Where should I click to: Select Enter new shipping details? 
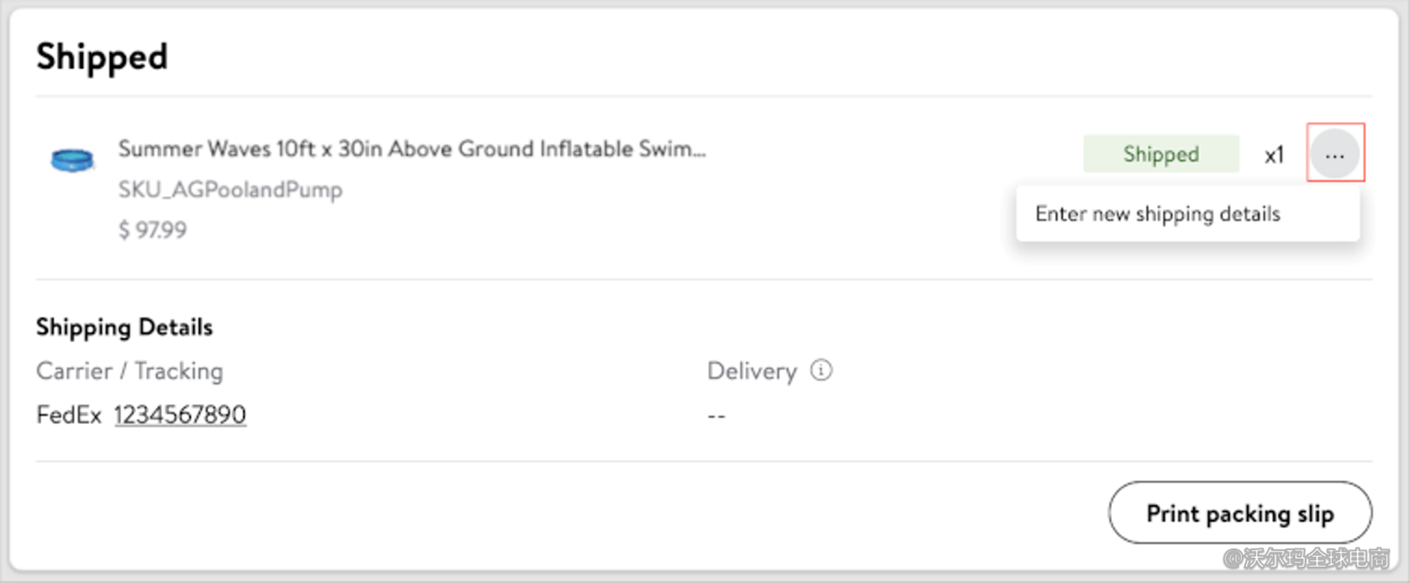pos(1157,214)
